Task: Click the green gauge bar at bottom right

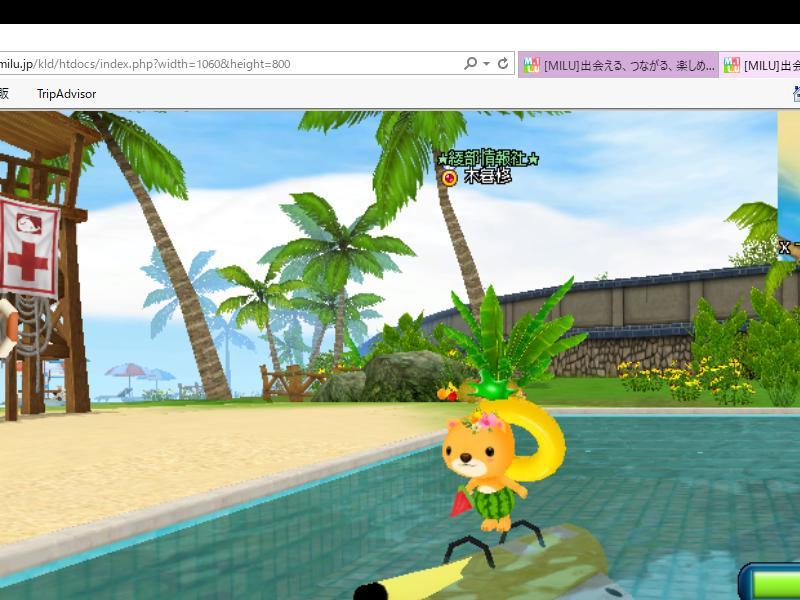Action: [x=775, y=584]
